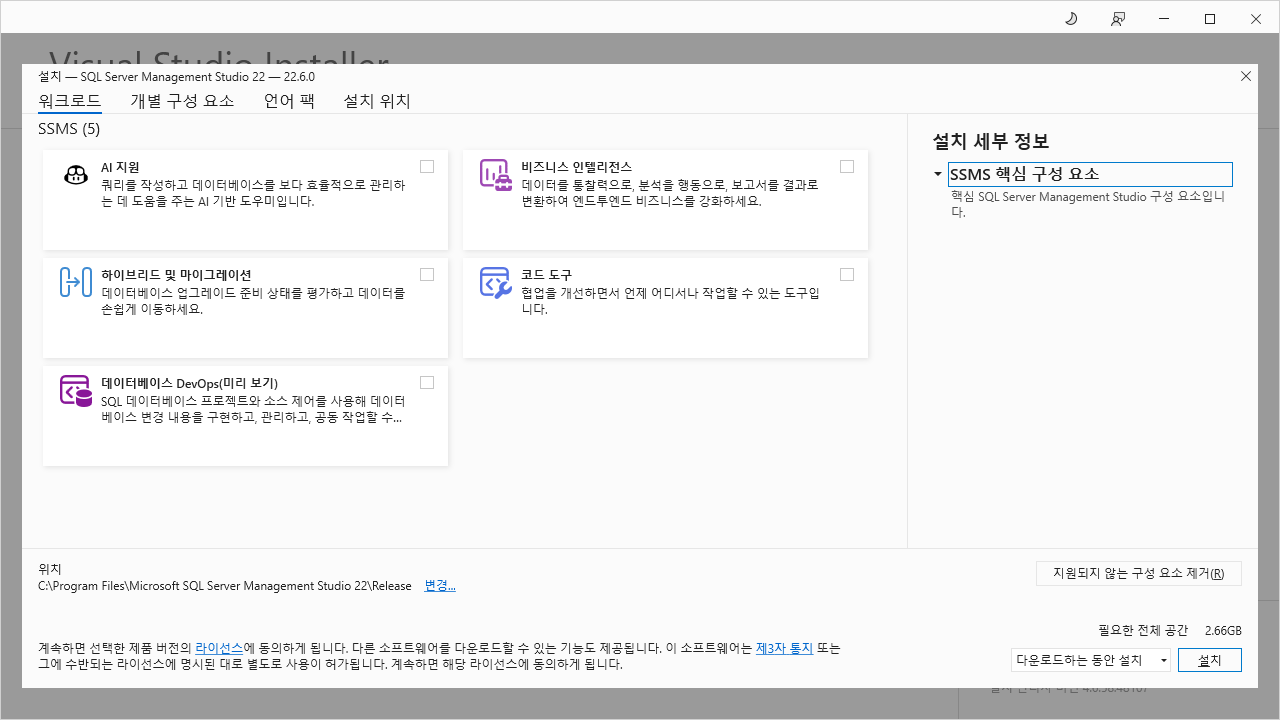The image size is (1280, 720).
Task: Switch to the 워크로드 tab
Action: pos(70,101)
